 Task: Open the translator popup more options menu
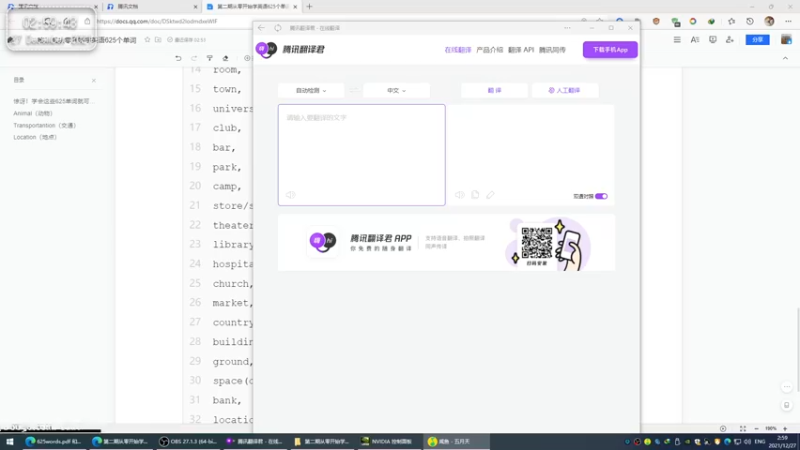pos(567,28)
